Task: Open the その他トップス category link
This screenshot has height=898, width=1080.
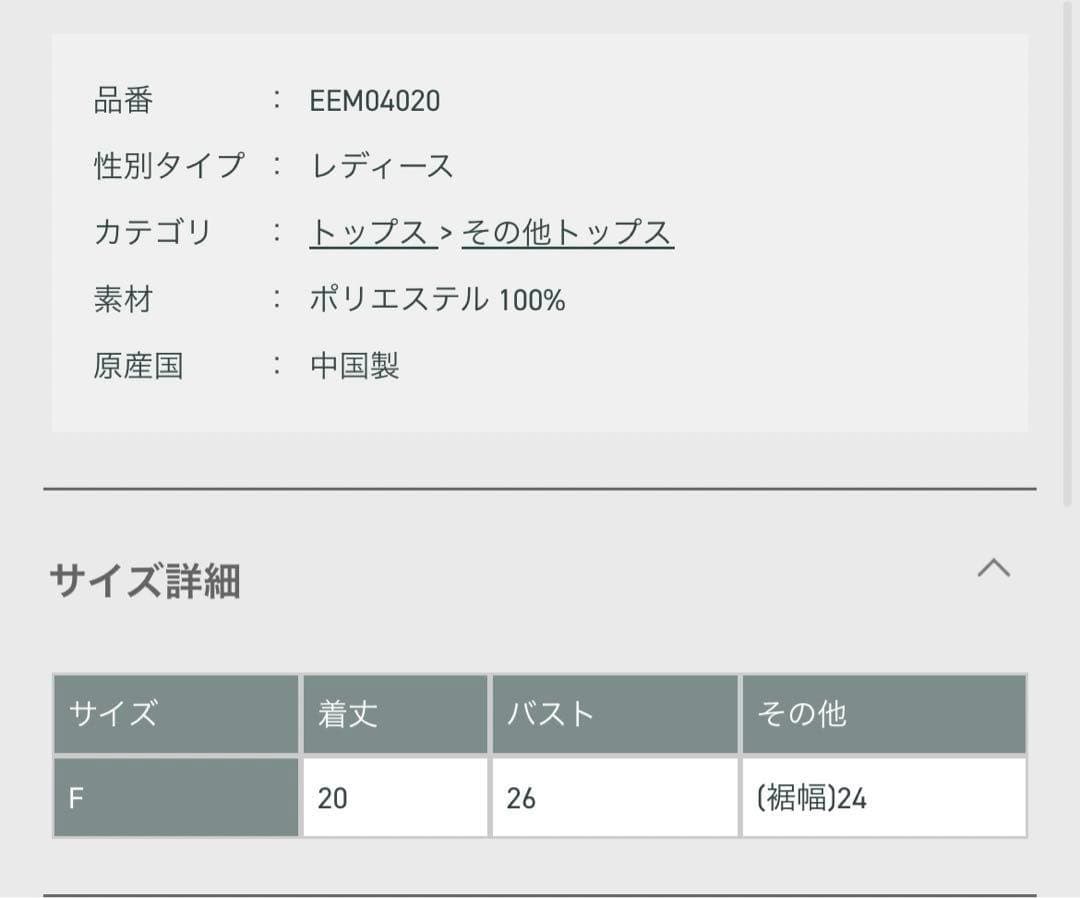Action: click(567, 232)
